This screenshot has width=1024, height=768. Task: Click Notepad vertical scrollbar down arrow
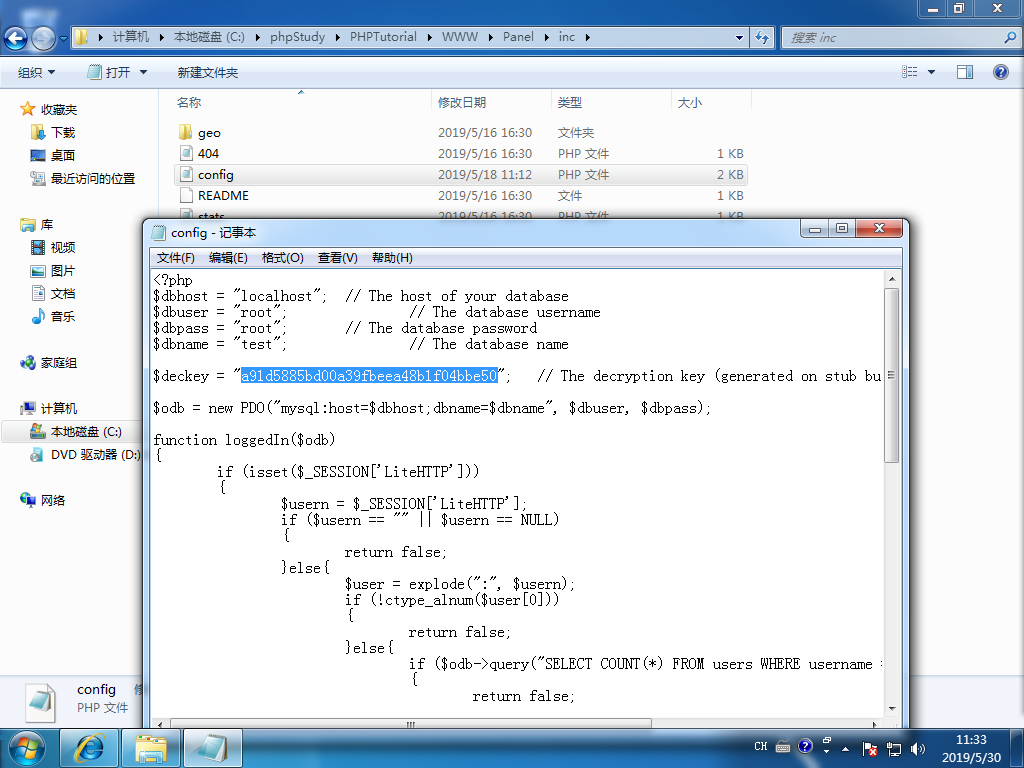coord(891,708)
